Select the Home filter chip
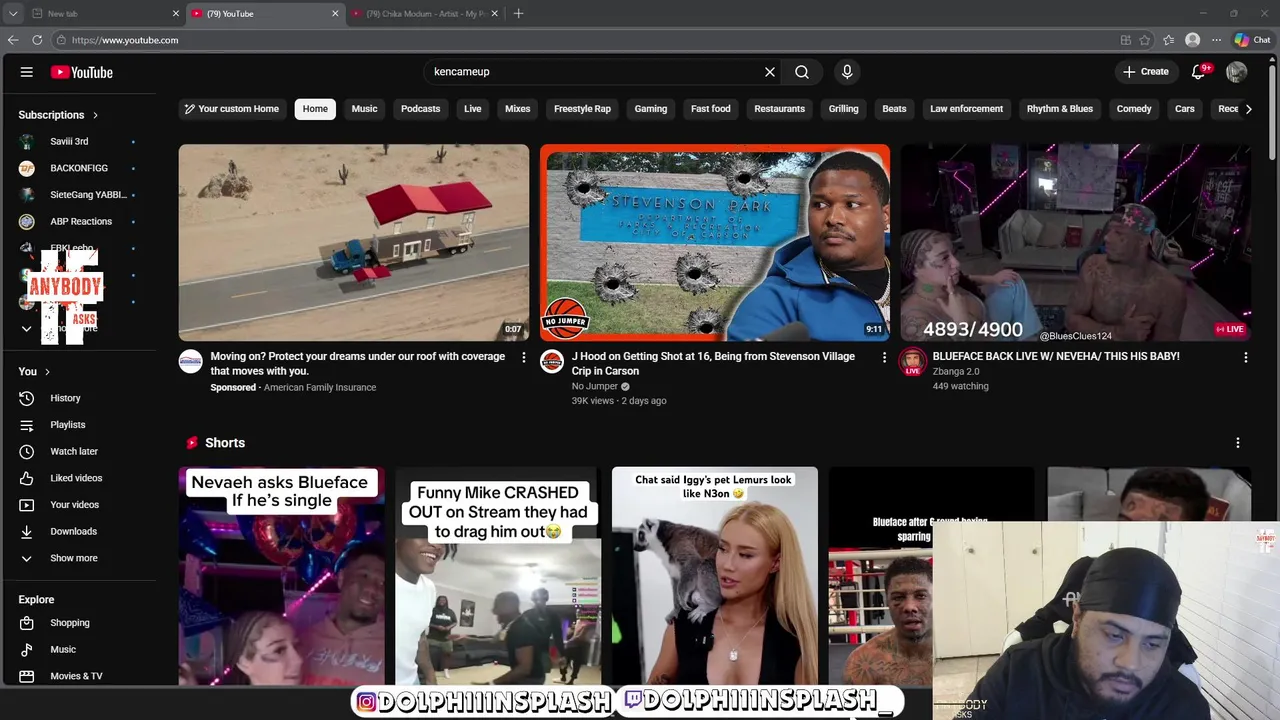 pos(315,109)
